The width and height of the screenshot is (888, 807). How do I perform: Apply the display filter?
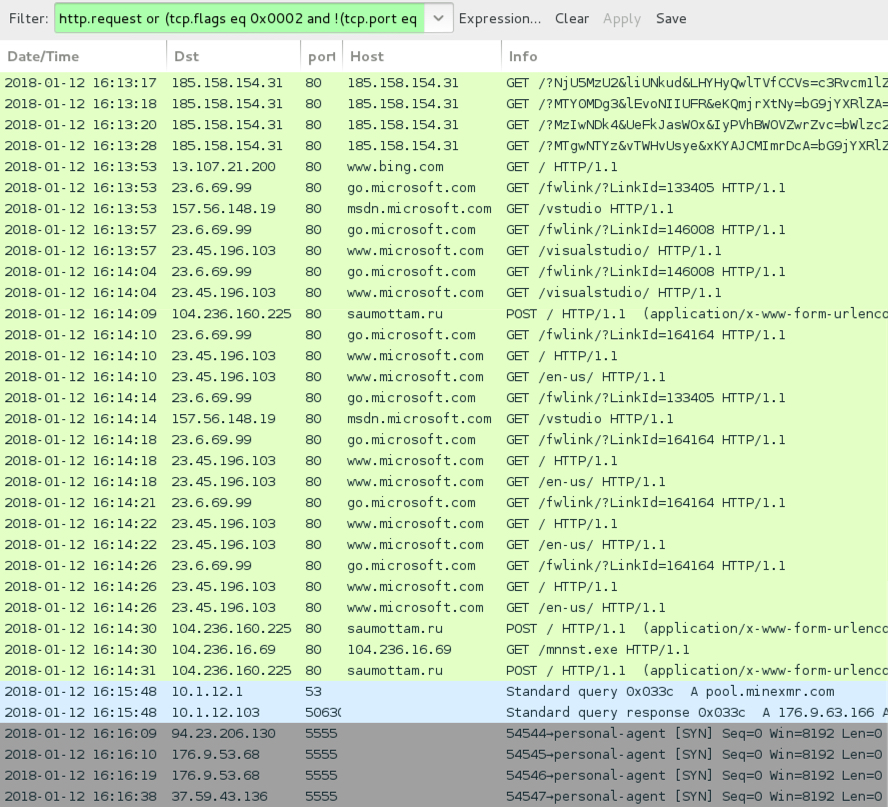(621, 19)
